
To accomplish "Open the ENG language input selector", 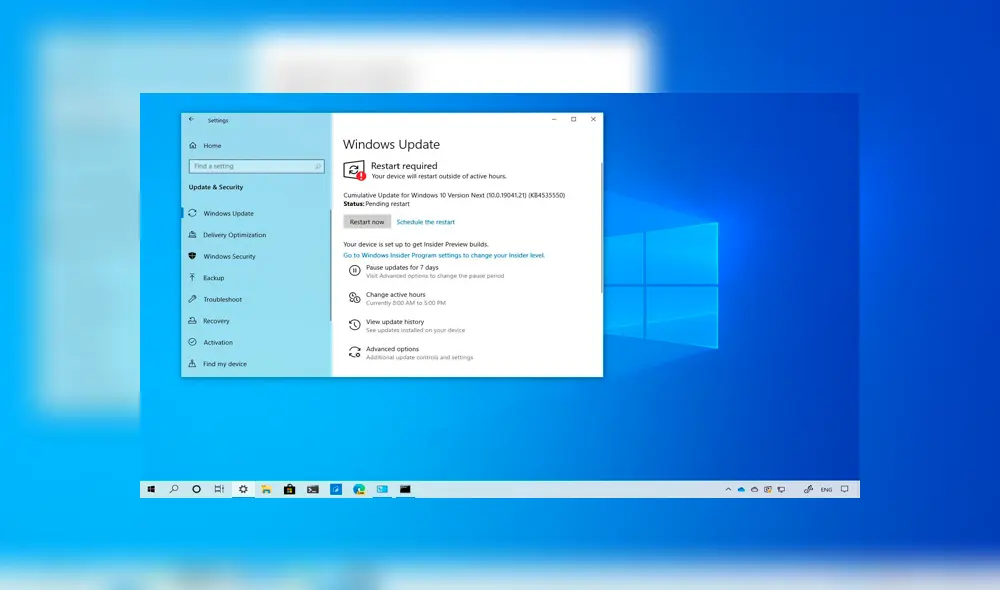I will [826, 490].
